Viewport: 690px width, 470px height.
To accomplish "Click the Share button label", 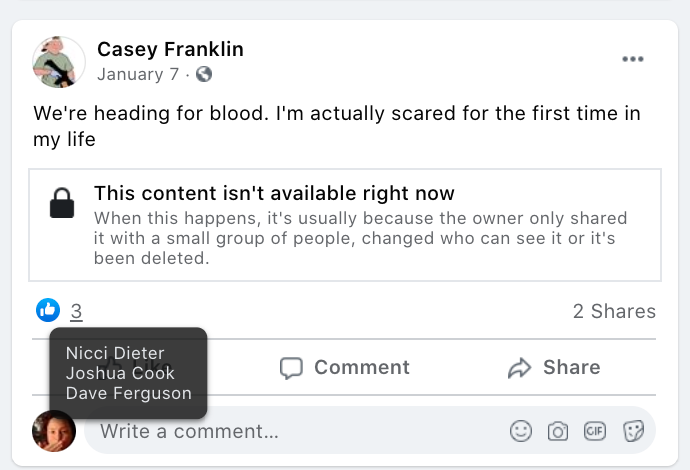I will click(x=571, y=367).
